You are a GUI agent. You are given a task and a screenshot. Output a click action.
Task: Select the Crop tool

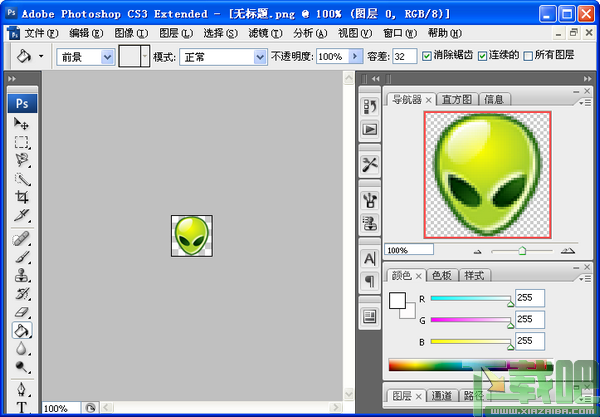21,197
